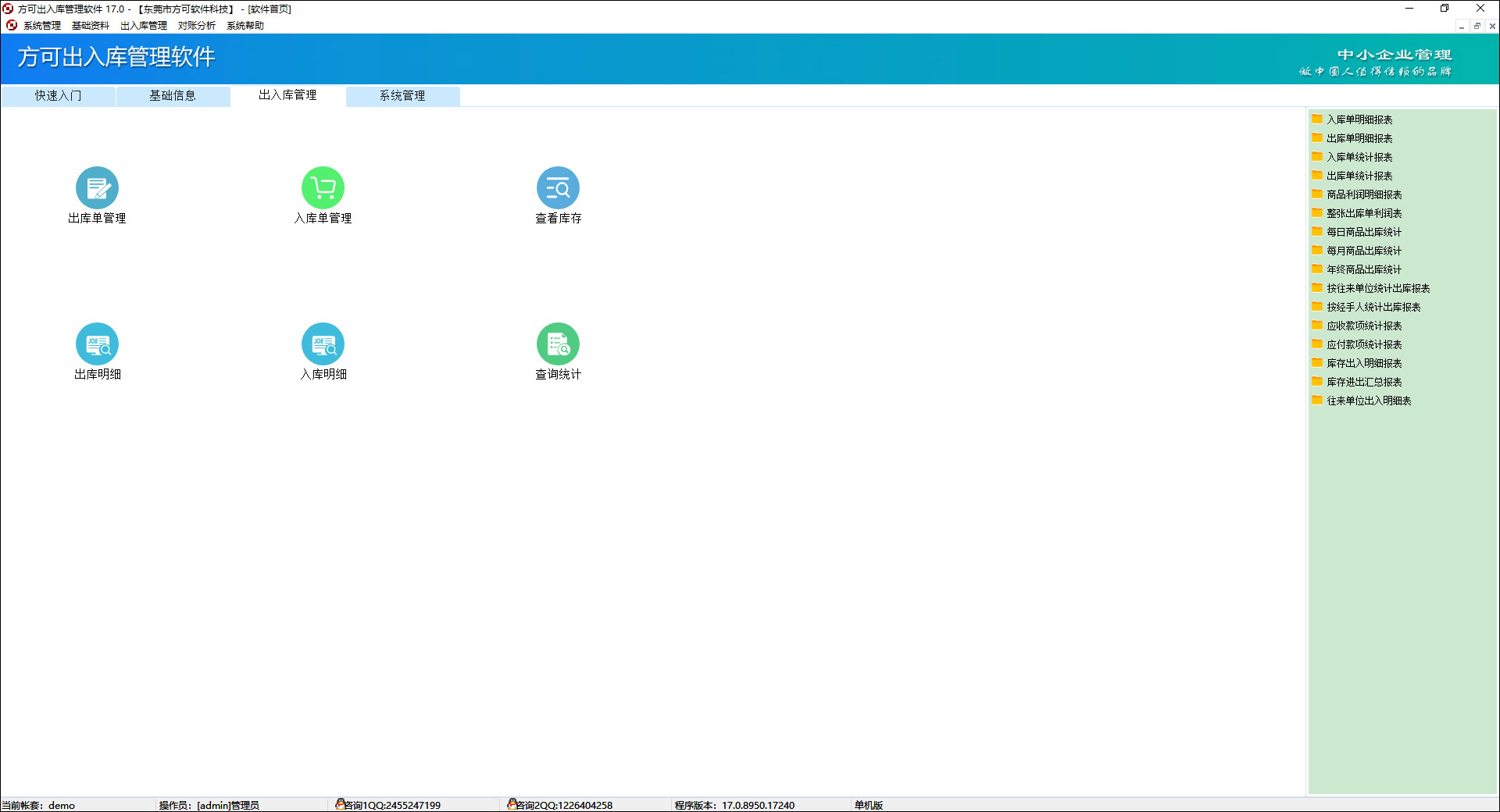Open the 商品利润明细报表 report
This screenshot has width=1500, height=812.
pos(1364,194)
